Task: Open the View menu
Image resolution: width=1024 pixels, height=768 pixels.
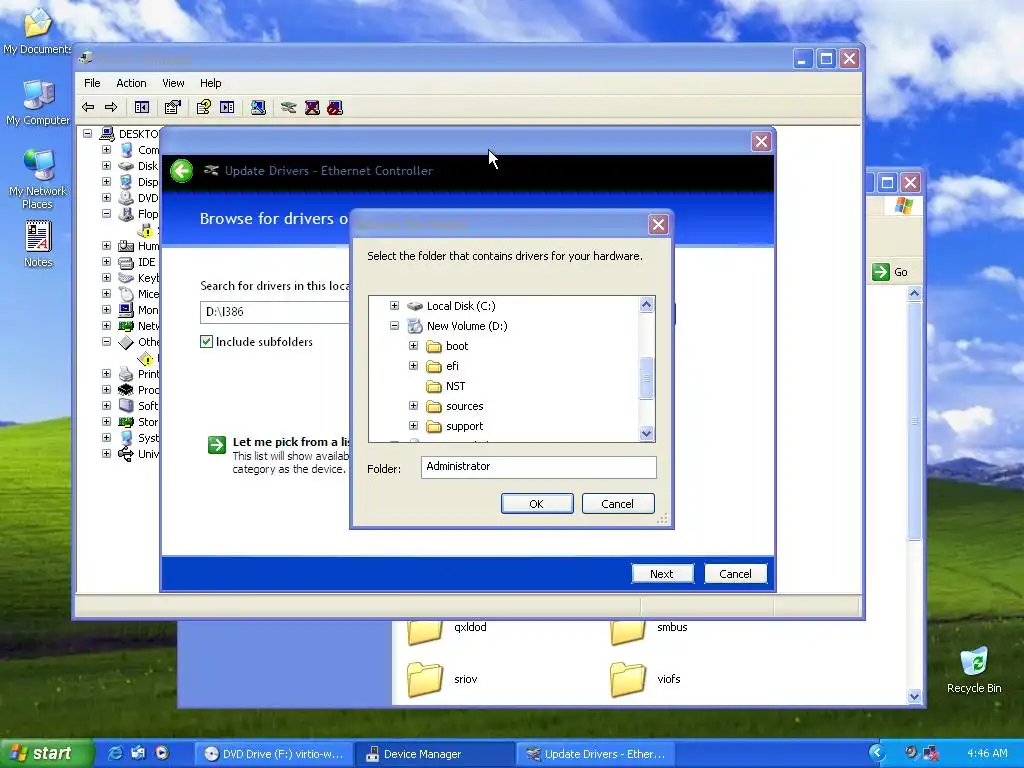Action: pyautogui.click(x=173, y=83)
